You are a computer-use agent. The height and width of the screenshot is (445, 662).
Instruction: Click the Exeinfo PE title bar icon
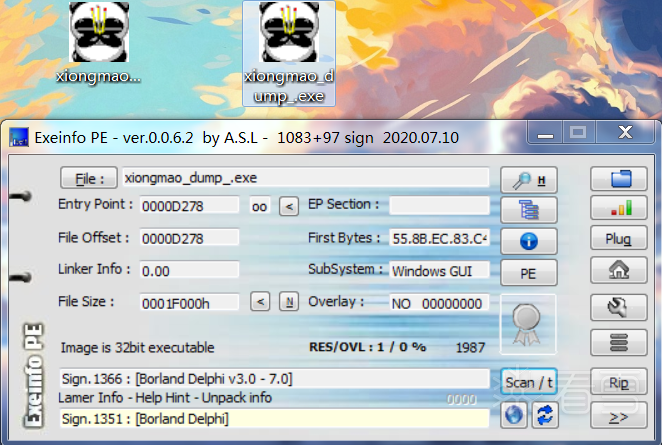click(19, 138)
